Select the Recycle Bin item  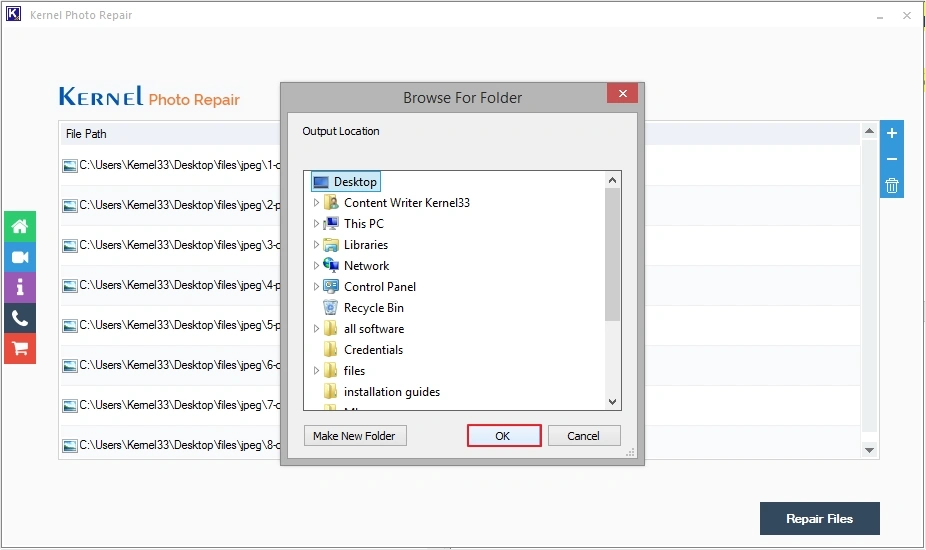(x=373, y=308)
